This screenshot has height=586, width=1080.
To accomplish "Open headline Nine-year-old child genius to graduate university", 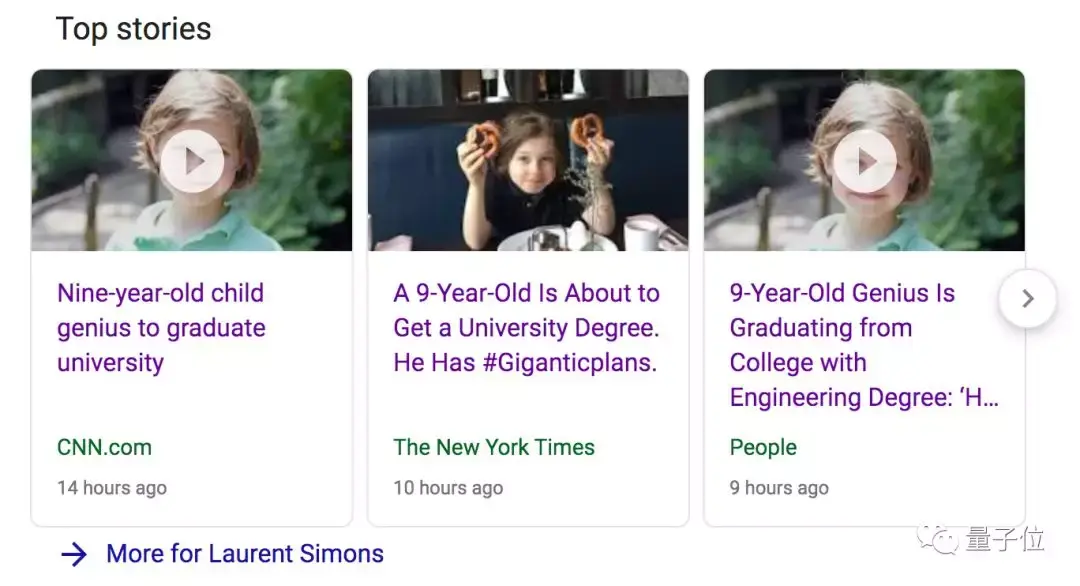I will click(160, 328).
